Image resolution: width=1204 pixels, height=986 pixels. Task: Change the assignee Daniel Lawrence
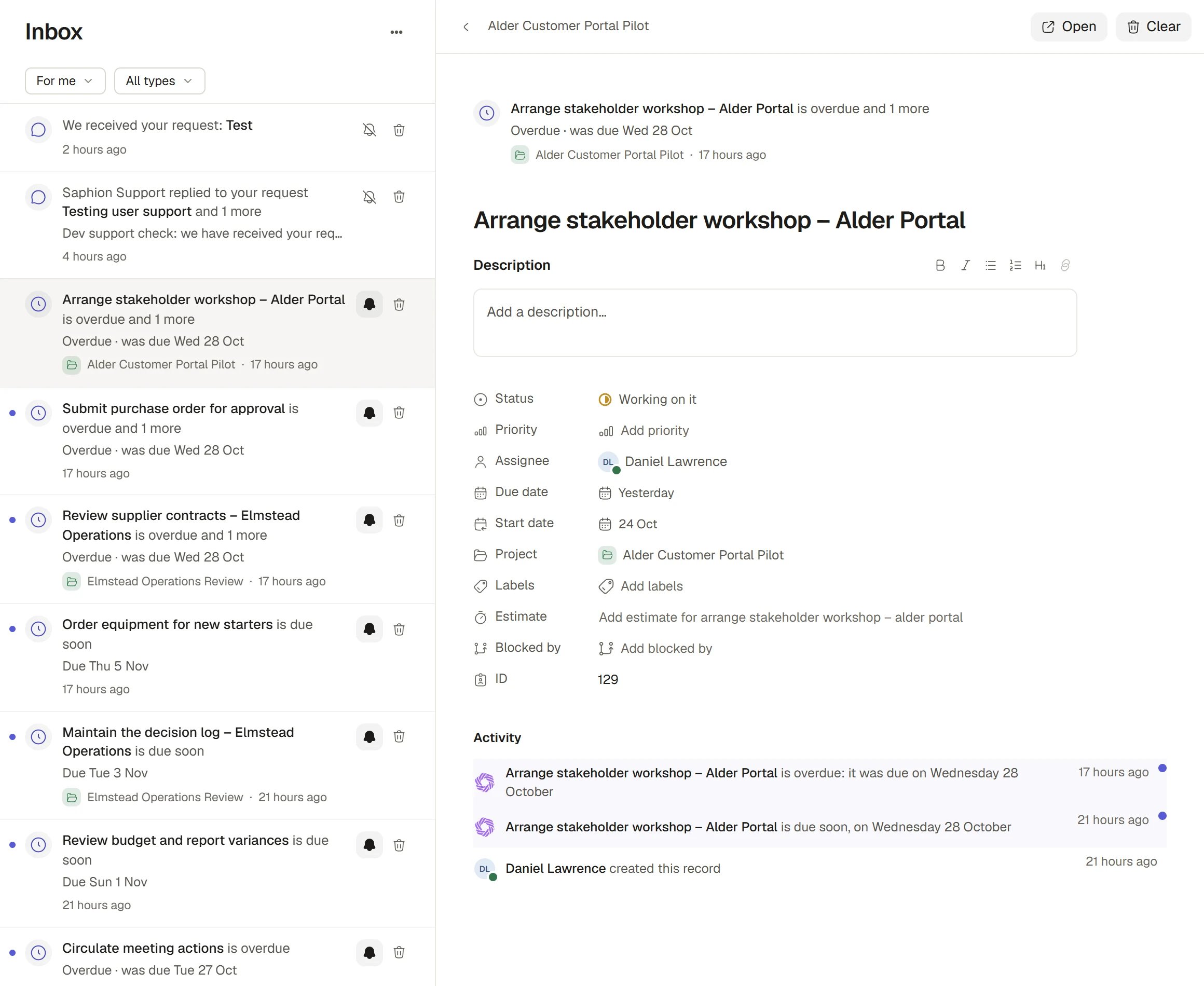coord(663,462)
